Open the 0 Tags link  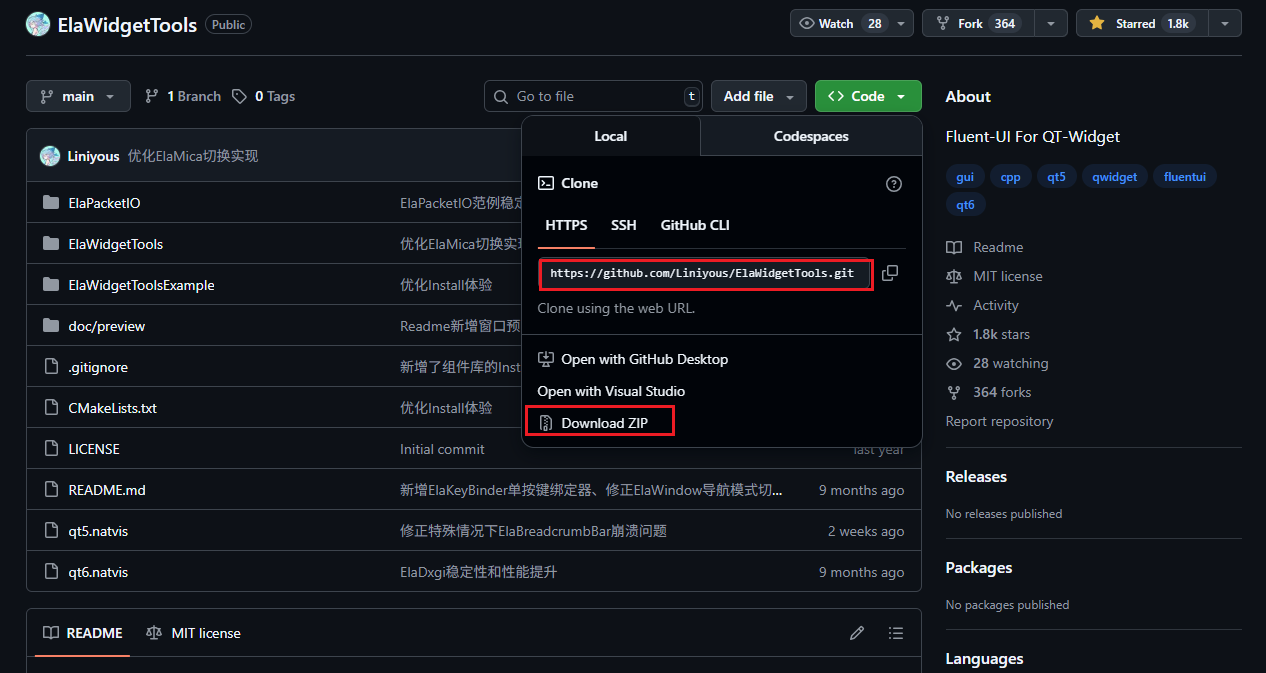click(263, 96)
